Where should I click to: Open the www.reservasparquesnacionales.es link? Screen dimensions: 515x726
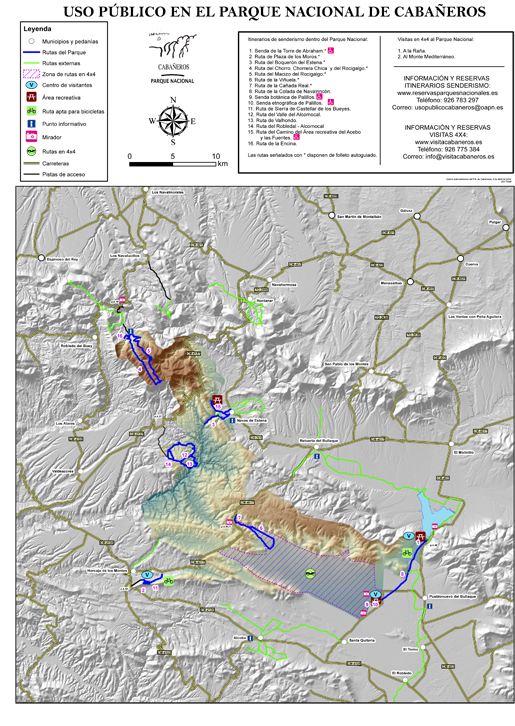tap(447, 93)
